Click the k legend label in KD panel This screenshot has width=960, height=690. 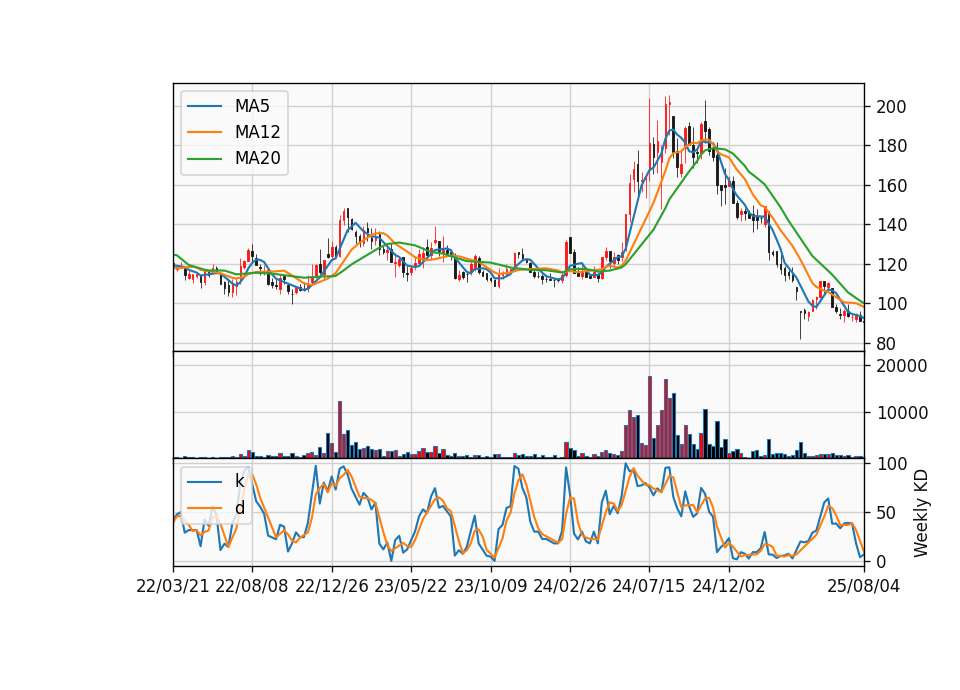pos(239,481)
